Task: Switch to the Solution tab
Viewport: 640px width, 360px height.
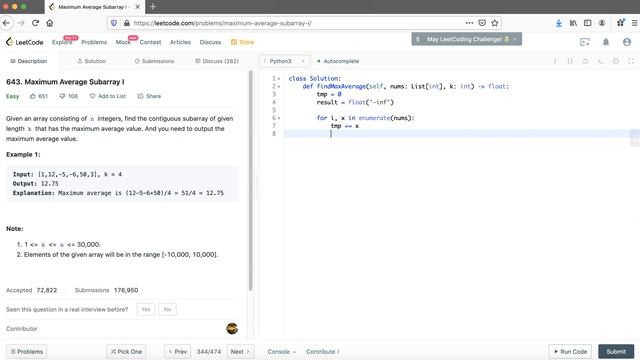Action: [91, 61]
